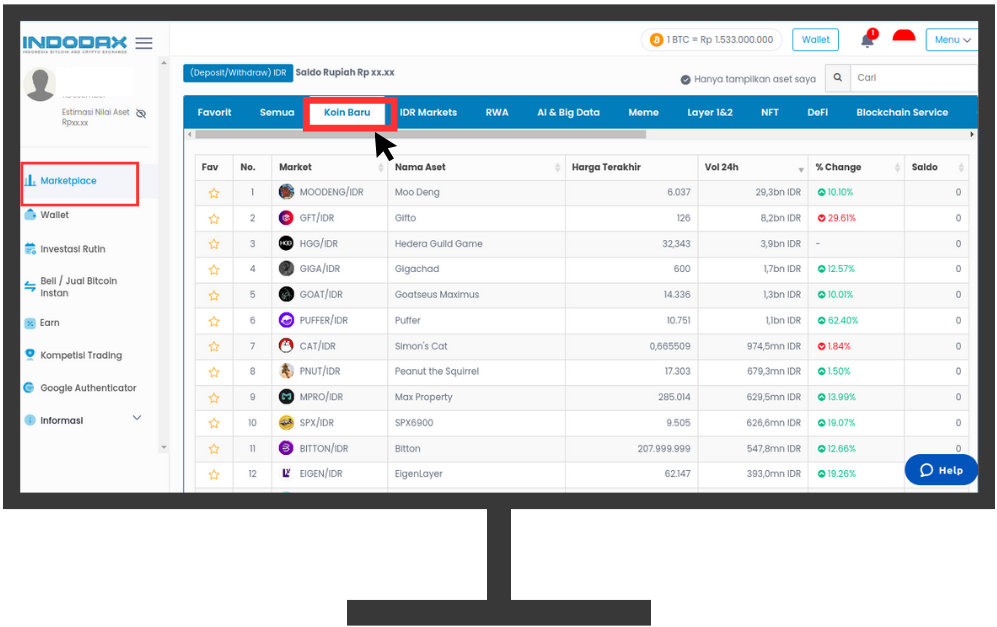The height and width of the screenshot is (627, 997).
Task: Switch to the Layer 1&2 tab
Action: pyautogui.click(x=710, y=113)
